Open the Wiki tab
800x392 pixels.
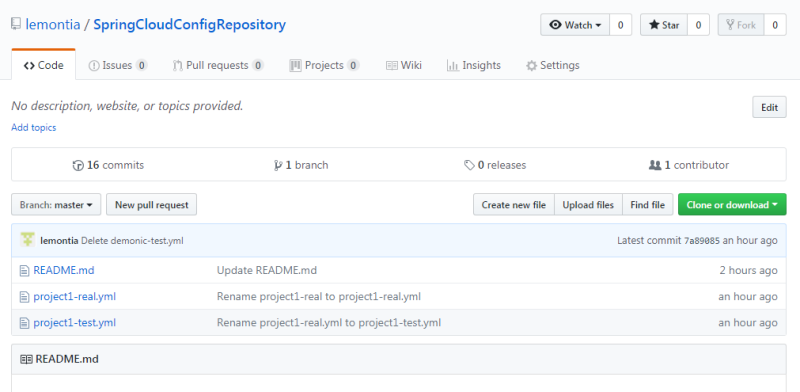click(404, 65)
